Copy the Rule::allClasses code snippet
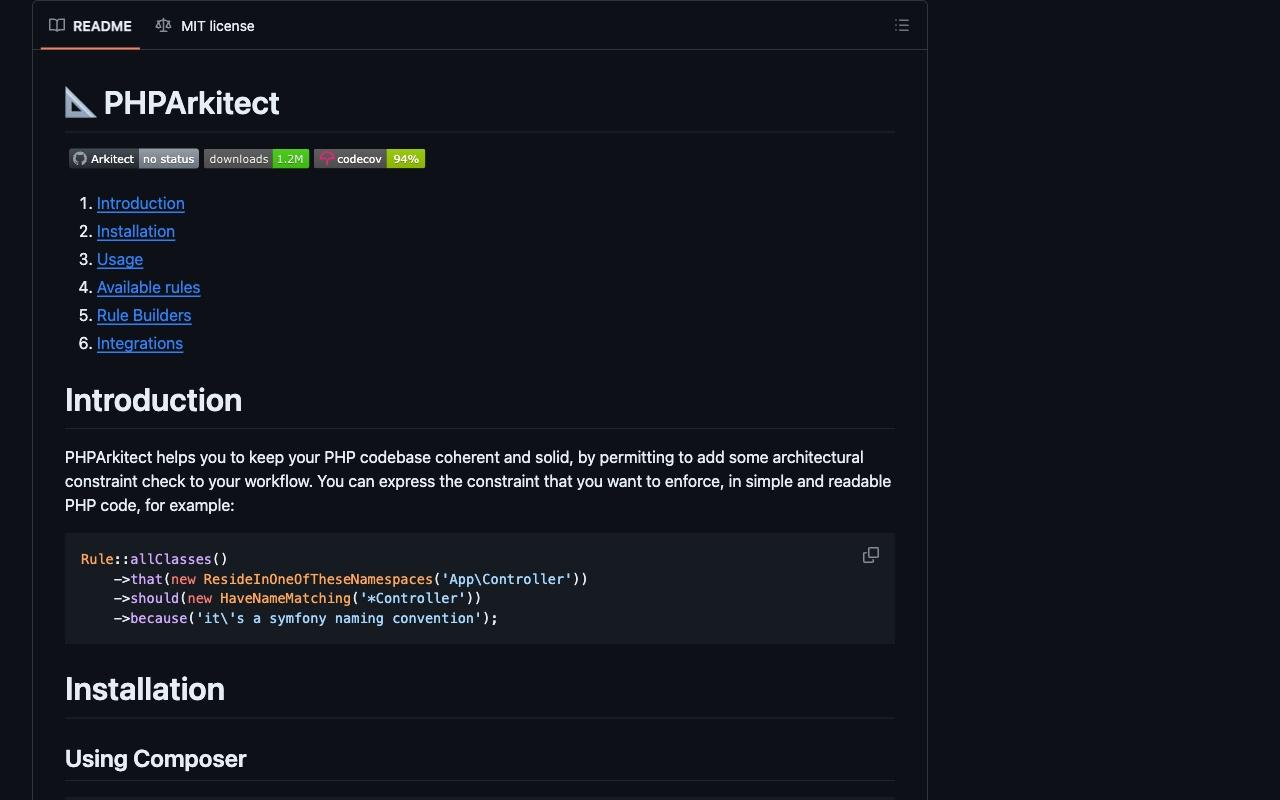 871,555
